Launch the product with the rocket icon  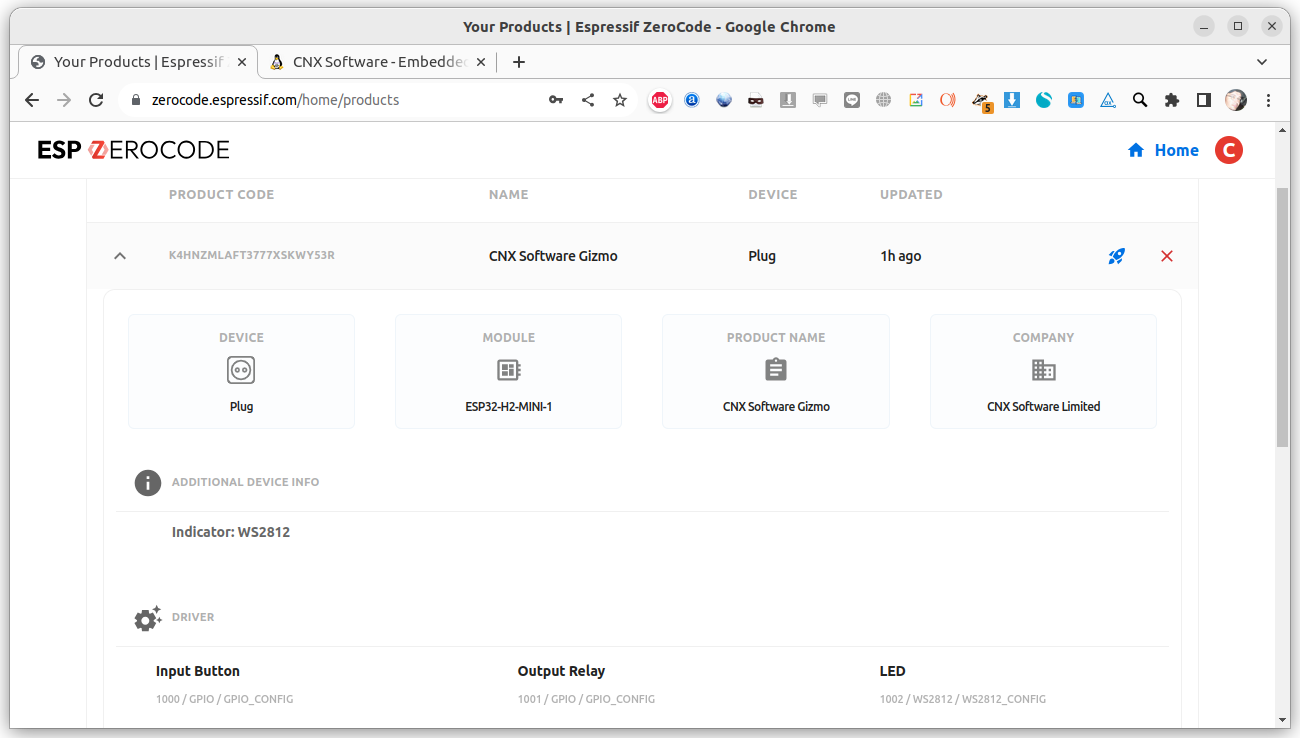[1117, 256]
